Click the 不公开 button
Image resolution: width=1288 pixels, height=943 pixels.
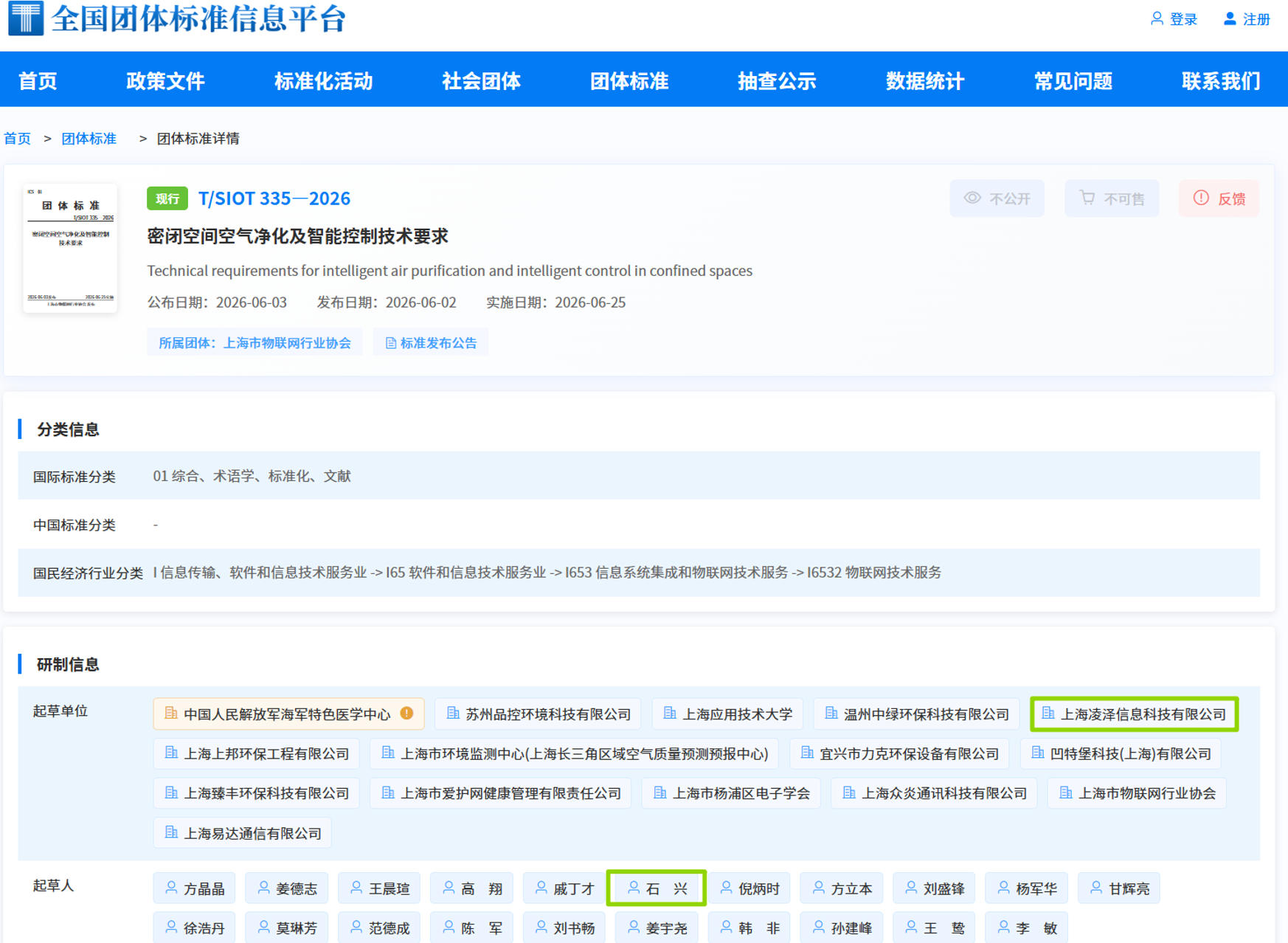click(x=997, y=198)
